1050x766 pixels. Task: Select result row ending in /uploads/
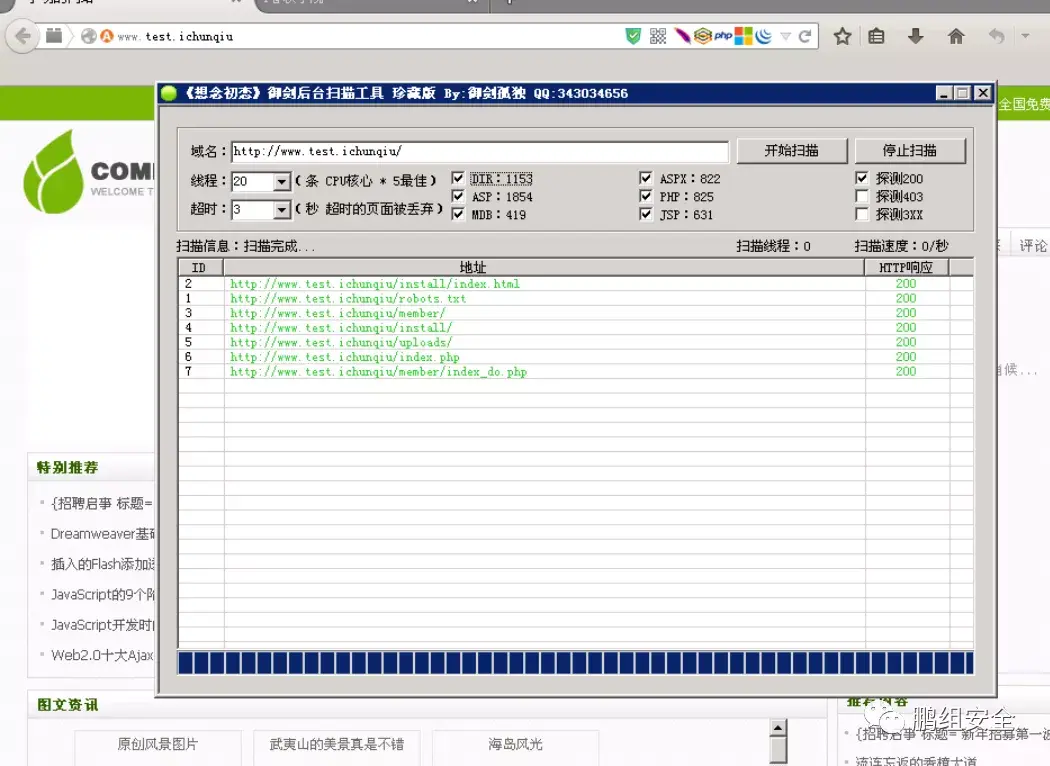tap(576, 343)
